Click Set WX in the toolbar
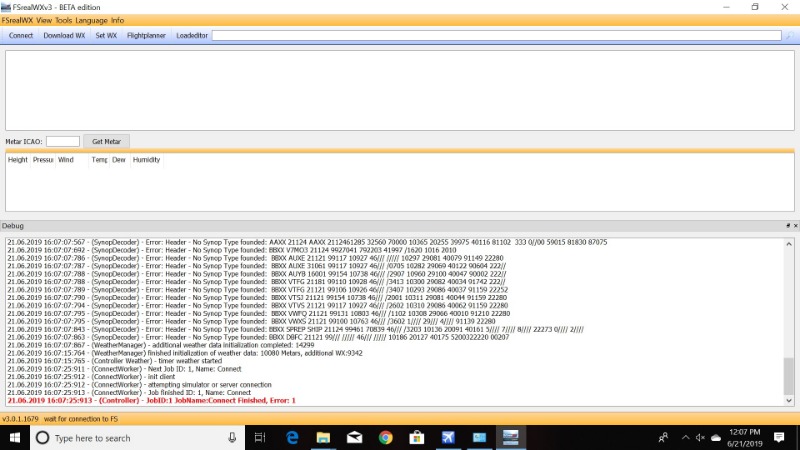800x450 pixels. (x=106, y=35)
